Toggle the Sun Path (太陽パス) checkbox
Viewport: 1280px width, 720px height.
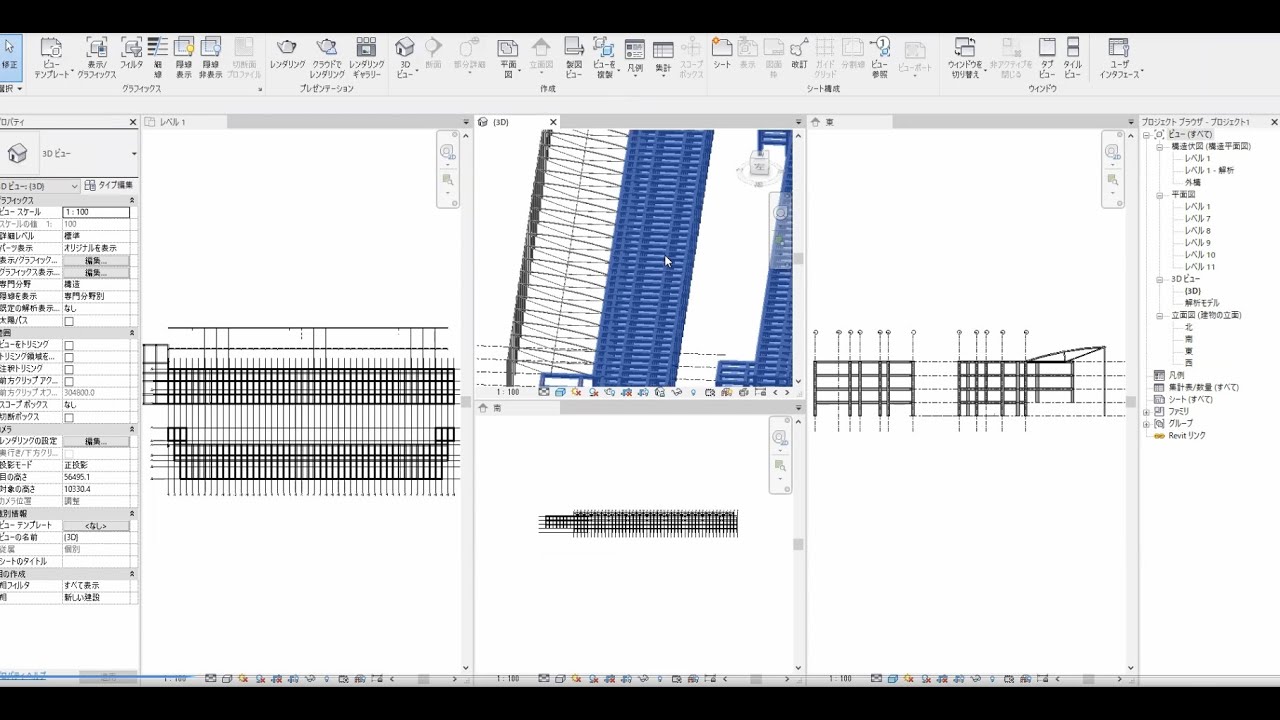[x=69, y=321]
